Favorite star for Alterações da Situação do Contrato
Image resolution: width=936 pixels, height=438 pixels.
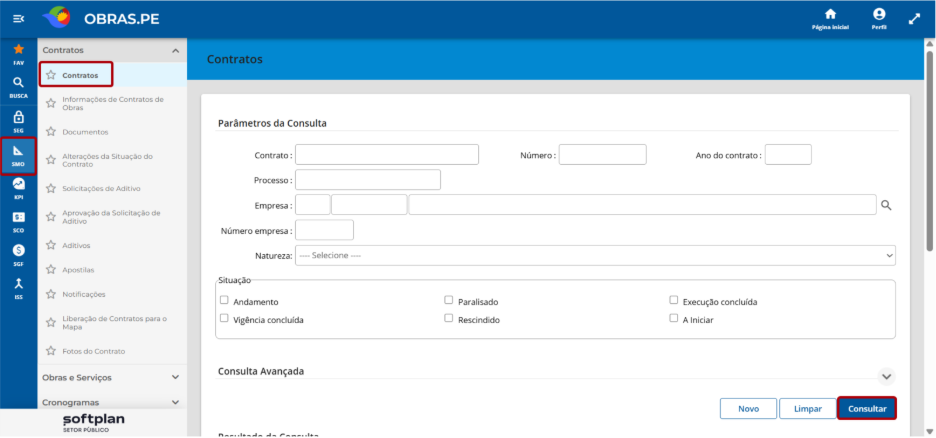tap(51, 160)
